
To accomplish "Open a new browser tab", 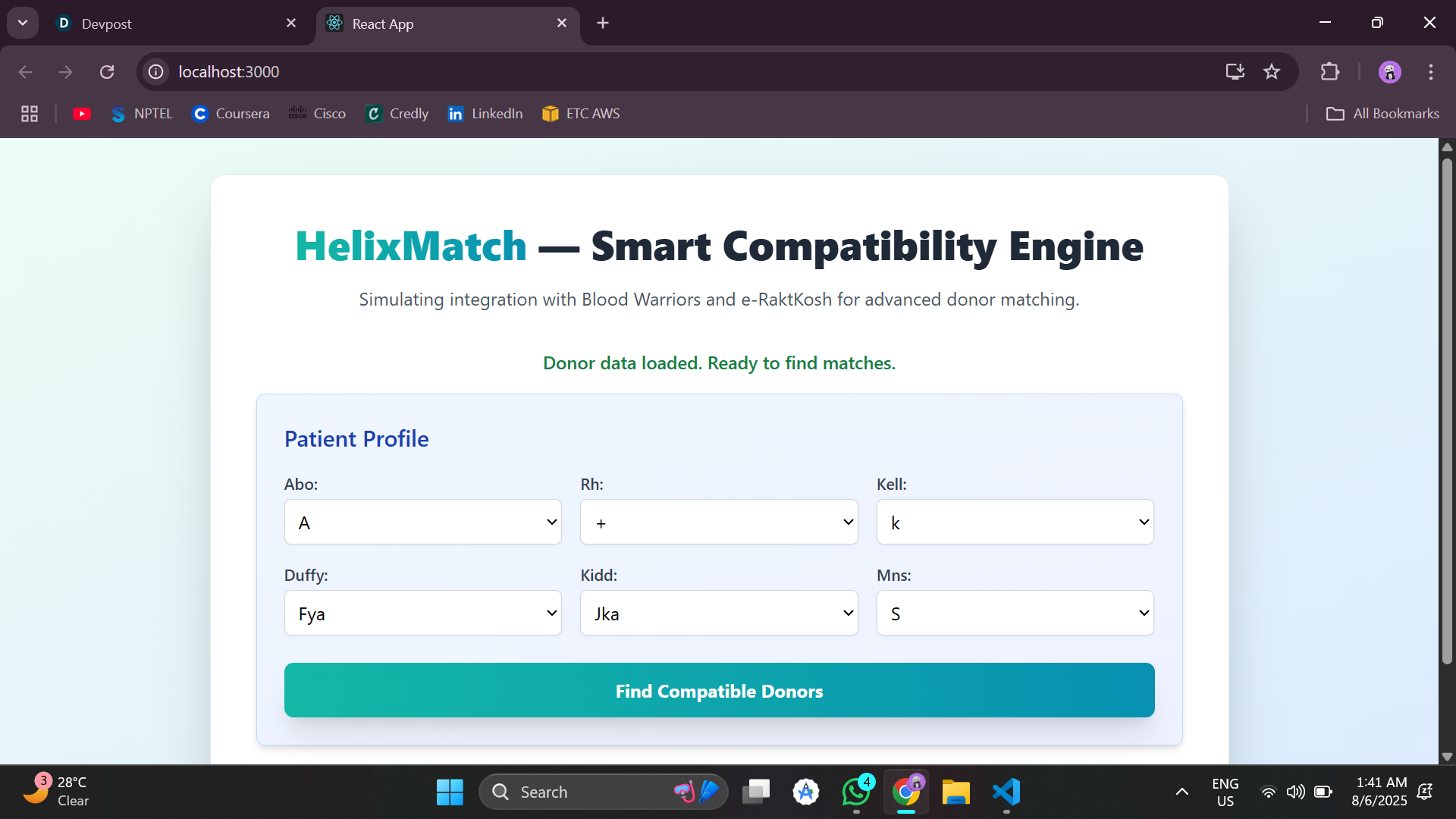I will [x=603, y=24].
